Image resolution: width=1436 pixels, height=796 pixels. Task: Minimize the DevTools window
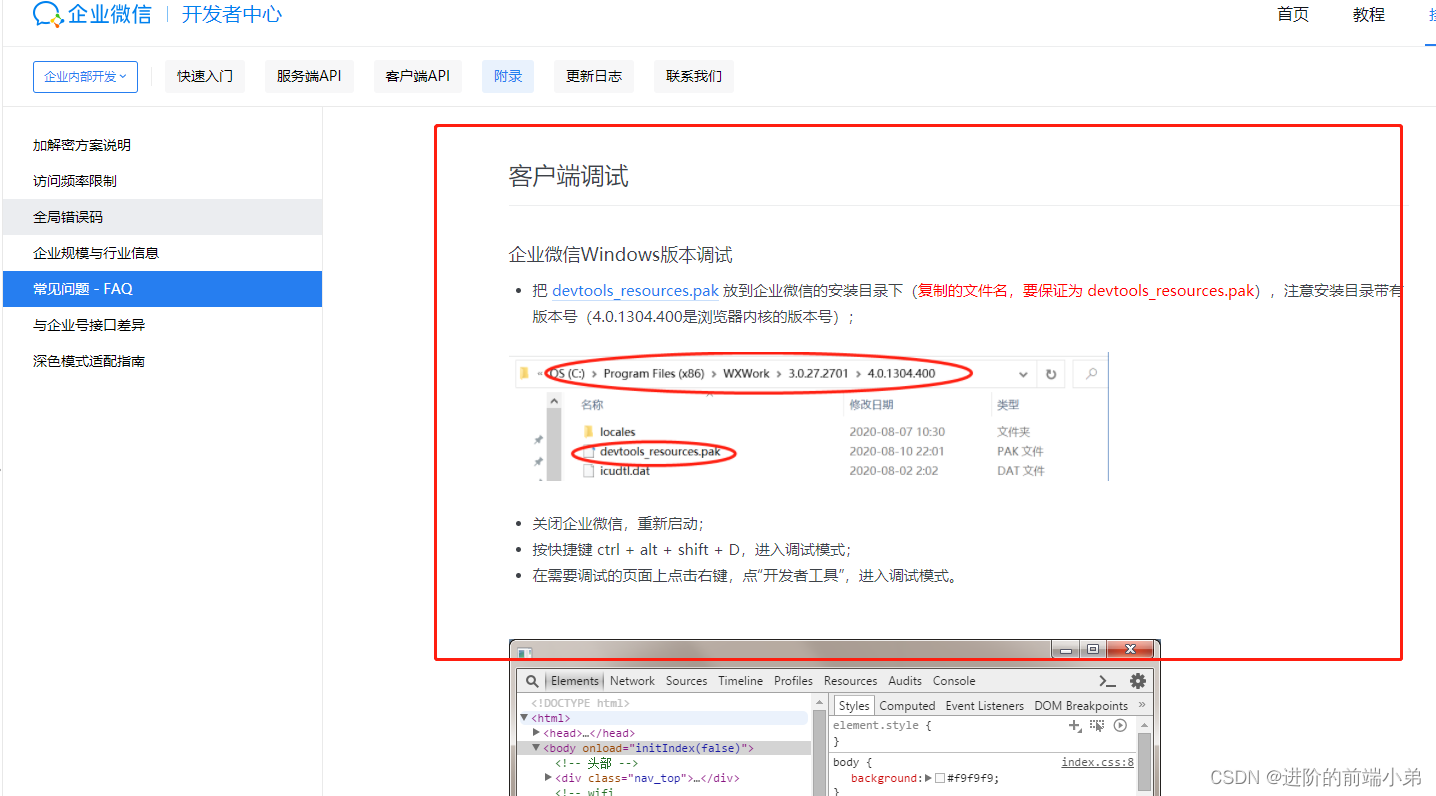1067,650
